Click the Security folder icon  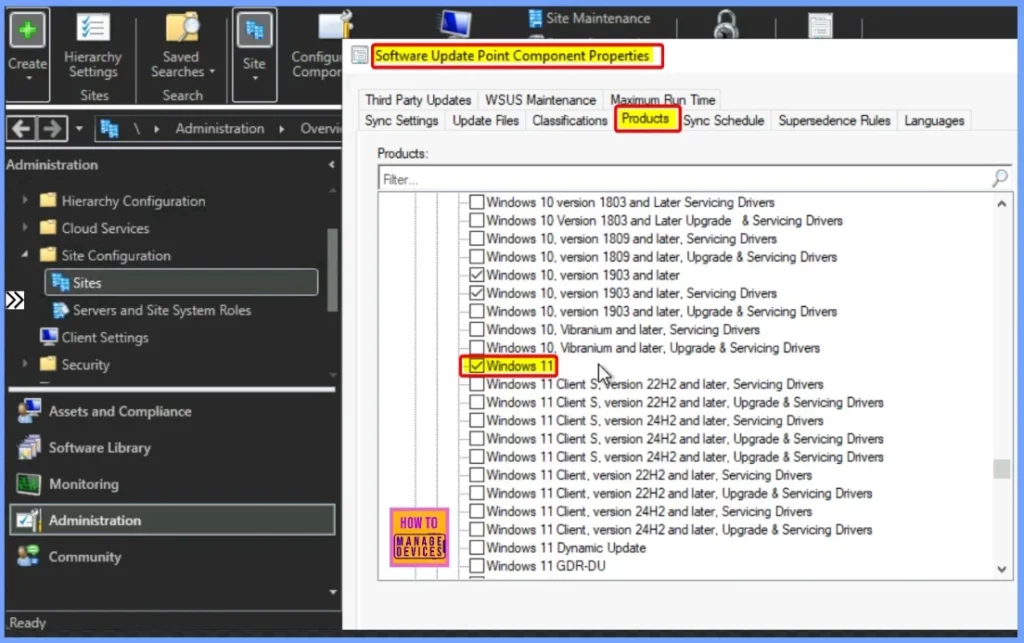(x=48, y=364)
